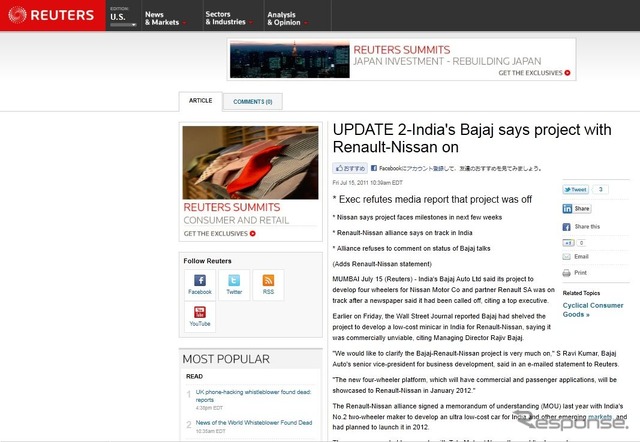Click the dropdown arrow beside Analysis & Opinion
This screenshot has width=640, height=442.
point(306,23)
